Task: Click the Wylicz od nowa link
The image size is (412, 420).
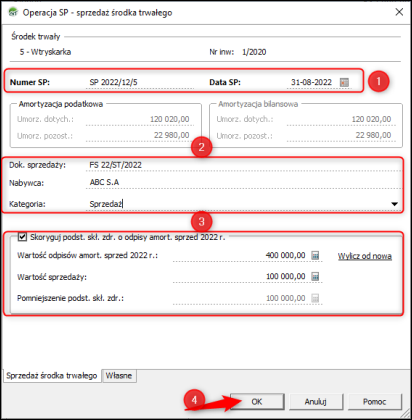Action: click(365, 256)
